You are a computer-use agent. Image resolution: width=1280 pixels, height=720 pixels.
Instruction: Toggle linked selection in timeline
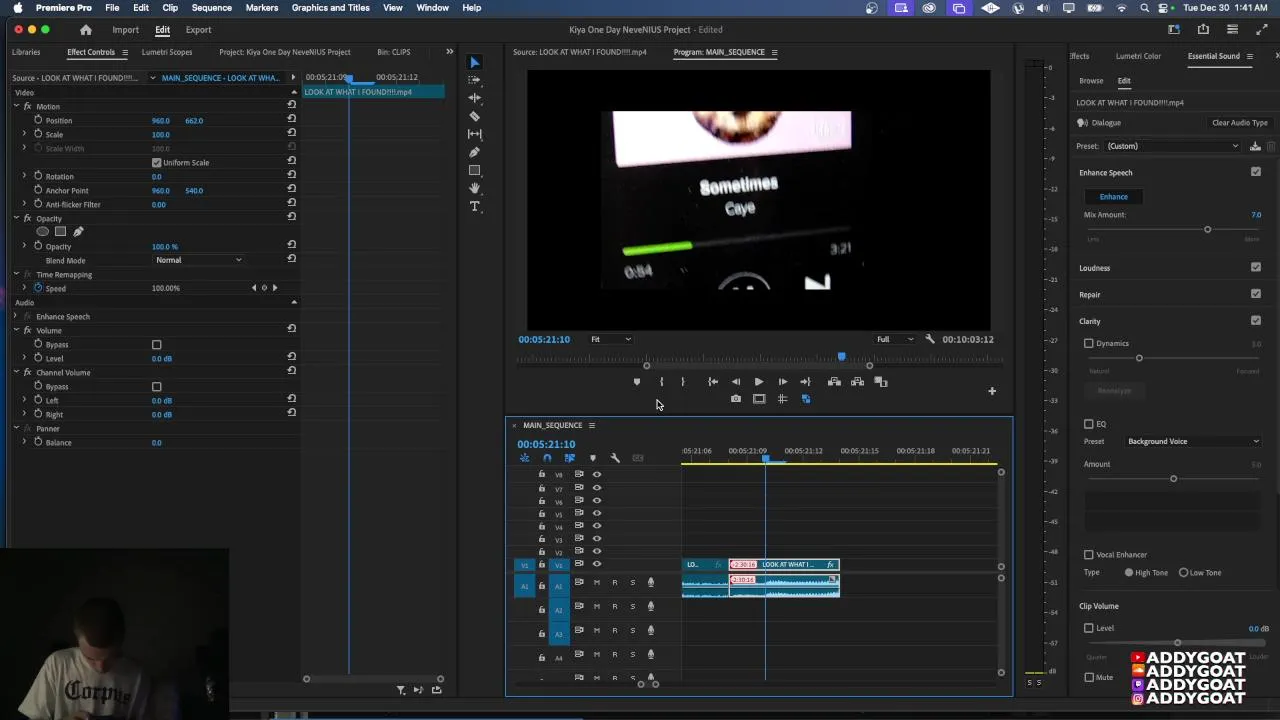(x=570, y=458)
